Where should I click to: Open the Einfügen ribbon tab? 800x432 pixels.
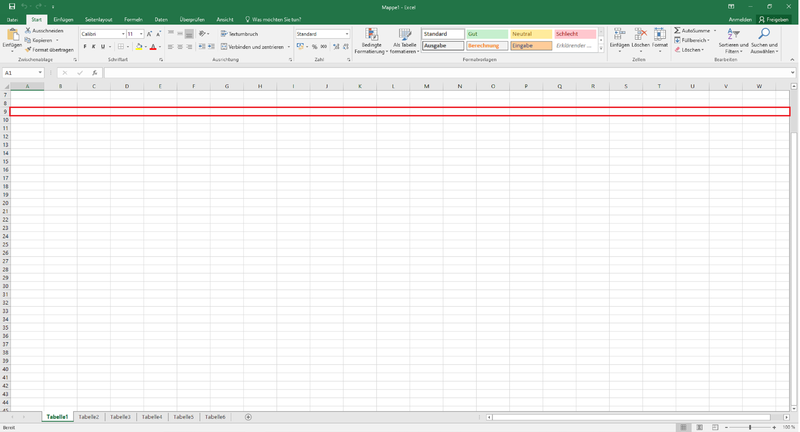point(63,19)
